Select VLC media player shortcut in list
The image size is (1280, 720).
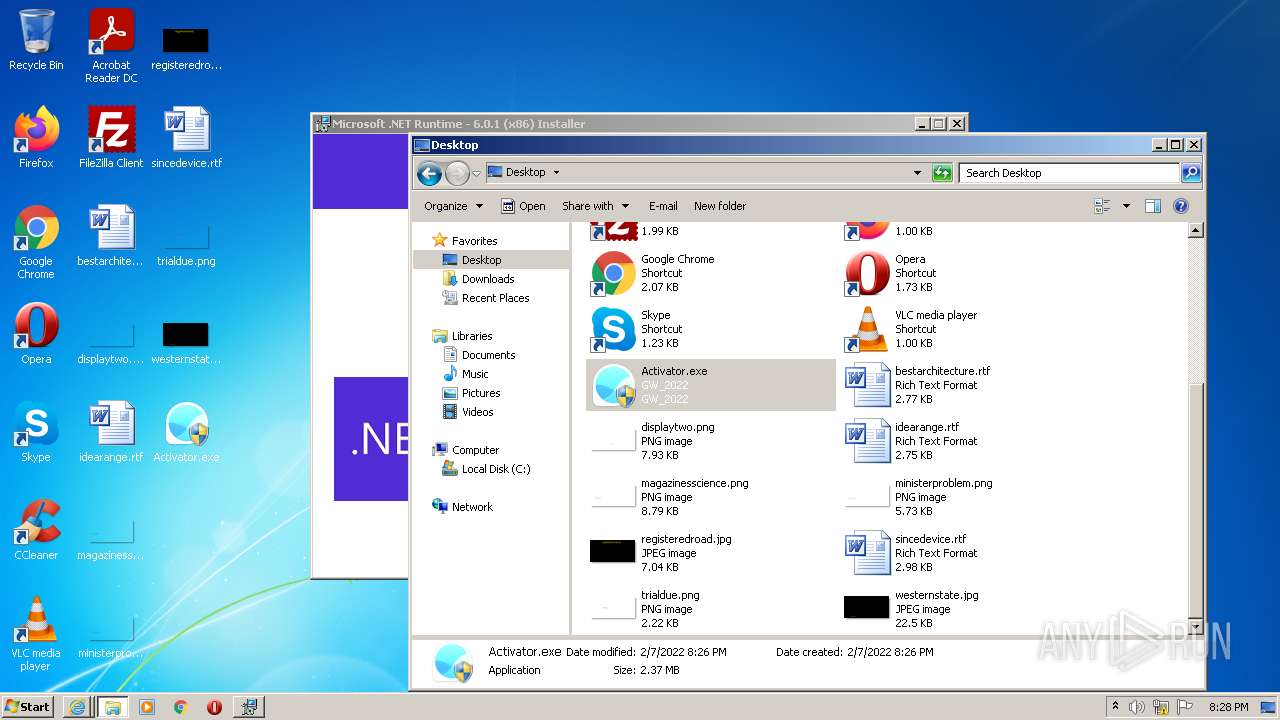[963, 329]
